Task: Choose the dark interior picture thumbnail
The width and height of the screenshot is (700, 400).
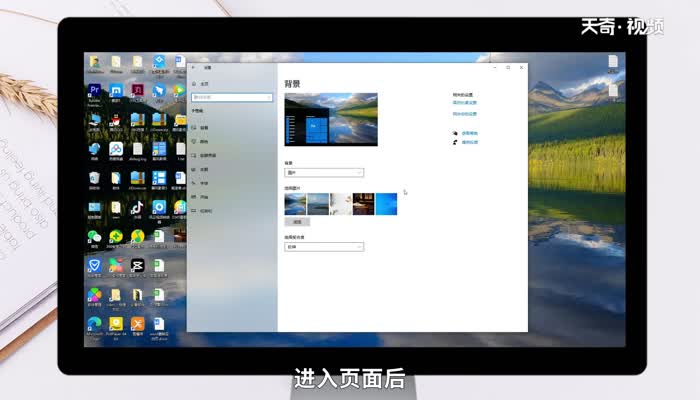Action: pos(363,204)
